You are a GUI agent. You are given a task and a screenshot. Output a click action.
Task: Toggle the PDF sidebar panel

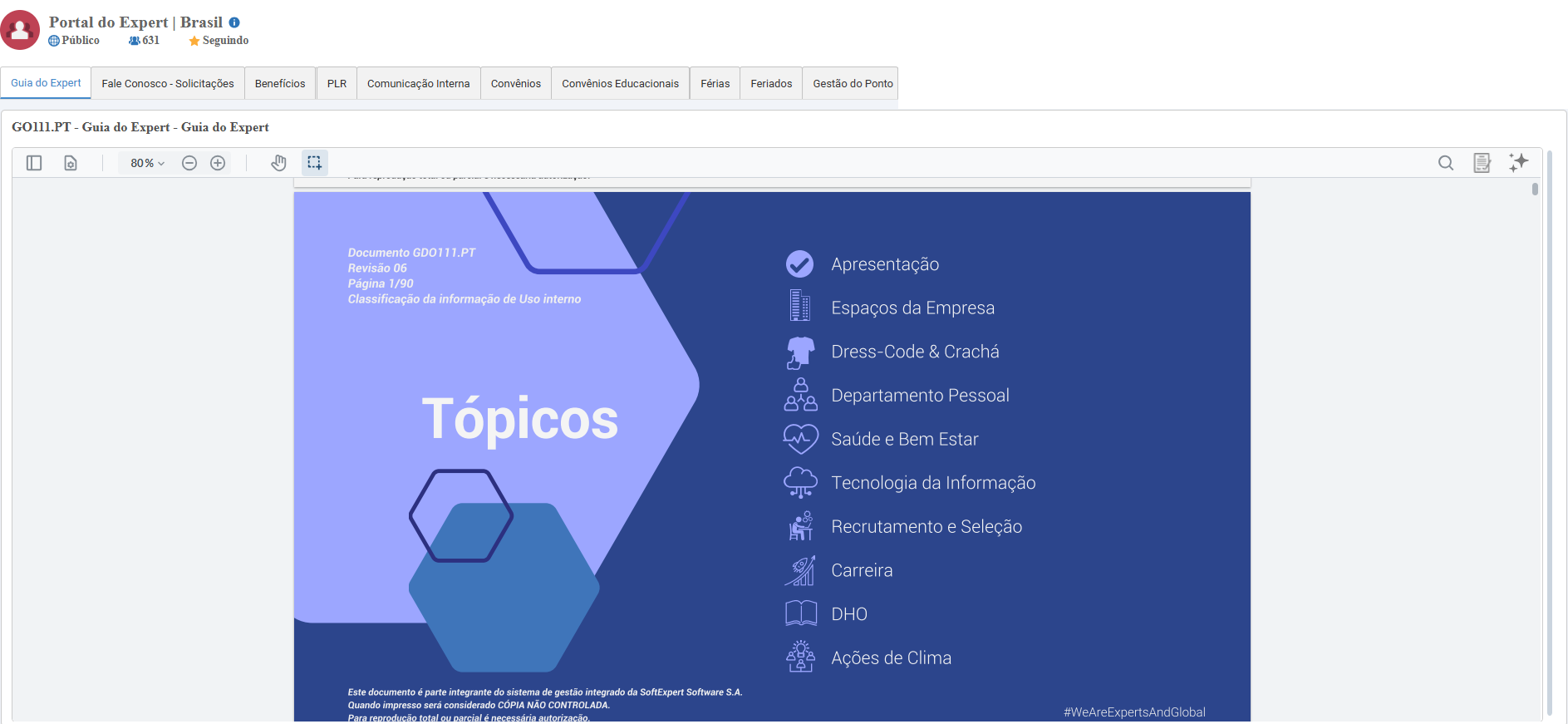tap(34, 163)
